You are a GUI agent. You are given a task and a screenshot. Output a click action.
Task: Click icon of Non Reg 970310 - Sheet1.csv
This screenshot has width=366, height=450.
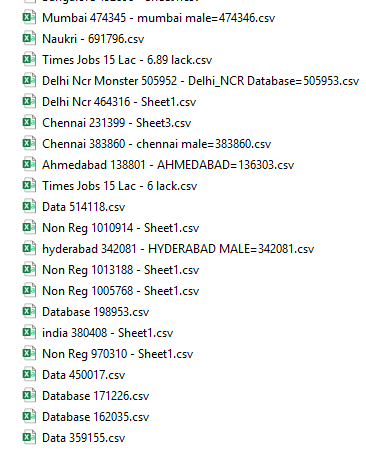point(29,353)
